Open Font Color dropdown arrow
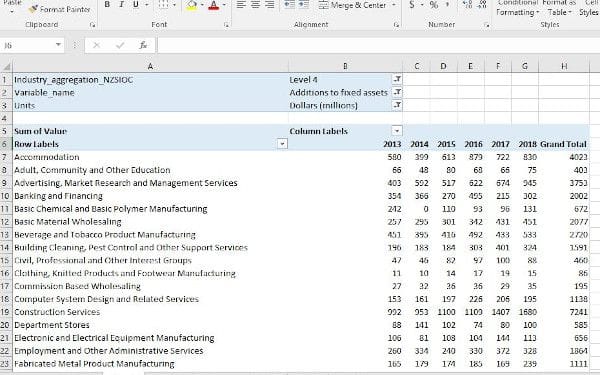Image resolution: width=600 pixels, height=375 pixels. pyautogui.click(x=224, y=5)
